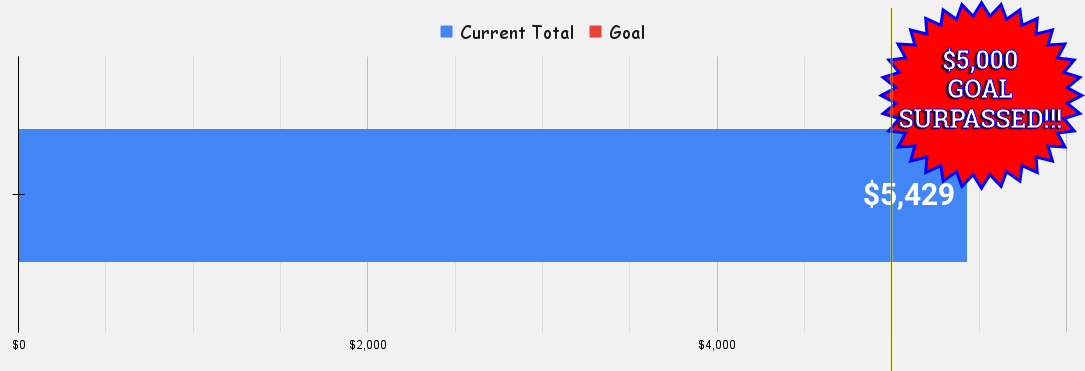Click the blue Current Total bar
1085x371 pixels.
coord(492,195)
